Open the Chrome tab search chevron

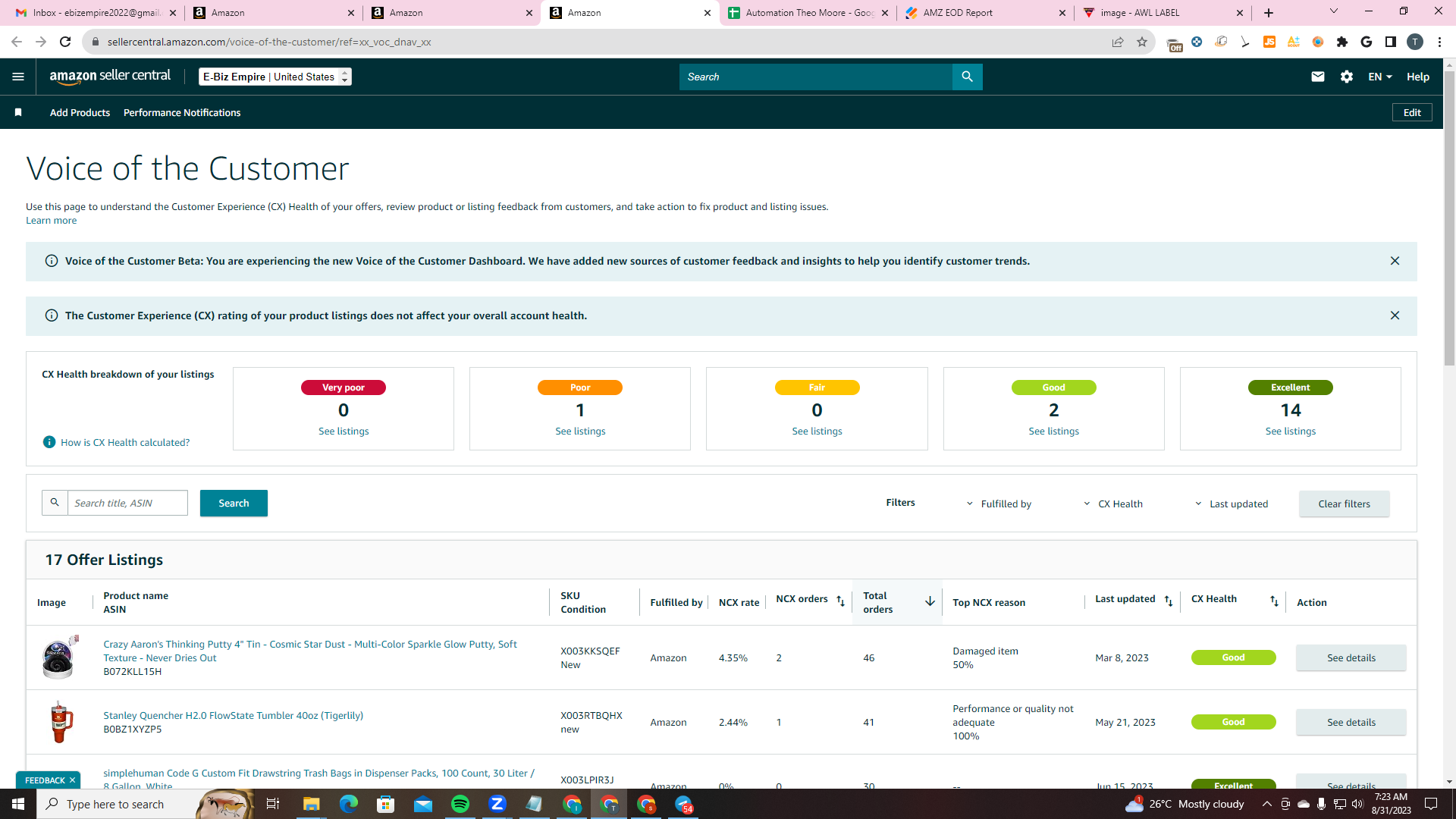tap(1334, 11)
